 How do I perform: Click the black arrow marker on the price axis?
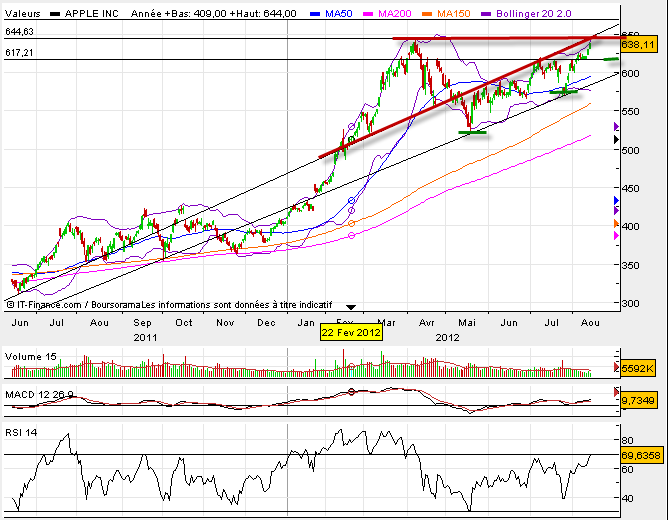click(615, 141)
